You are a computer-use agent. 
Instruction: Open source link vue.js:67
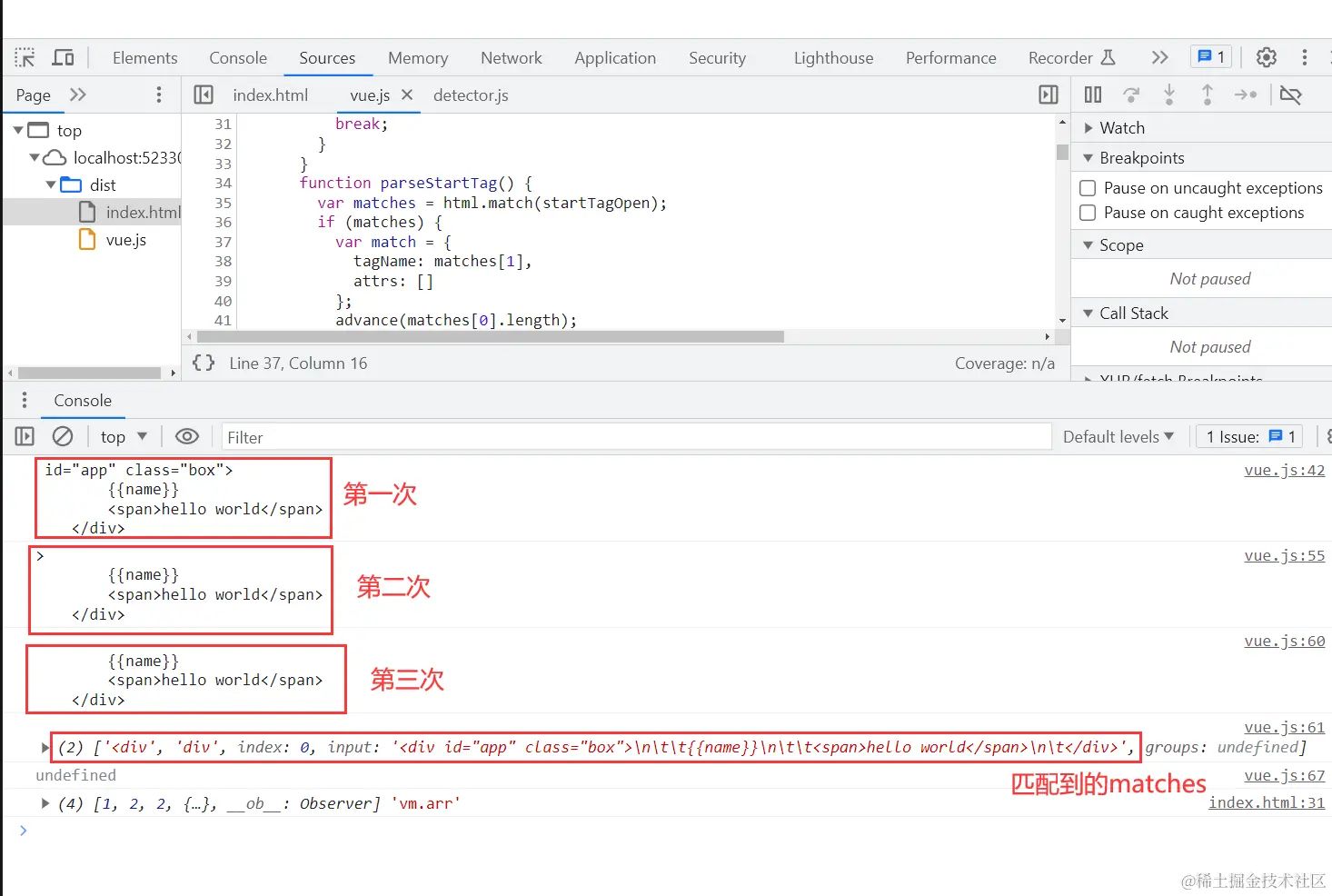(1284, 775)
